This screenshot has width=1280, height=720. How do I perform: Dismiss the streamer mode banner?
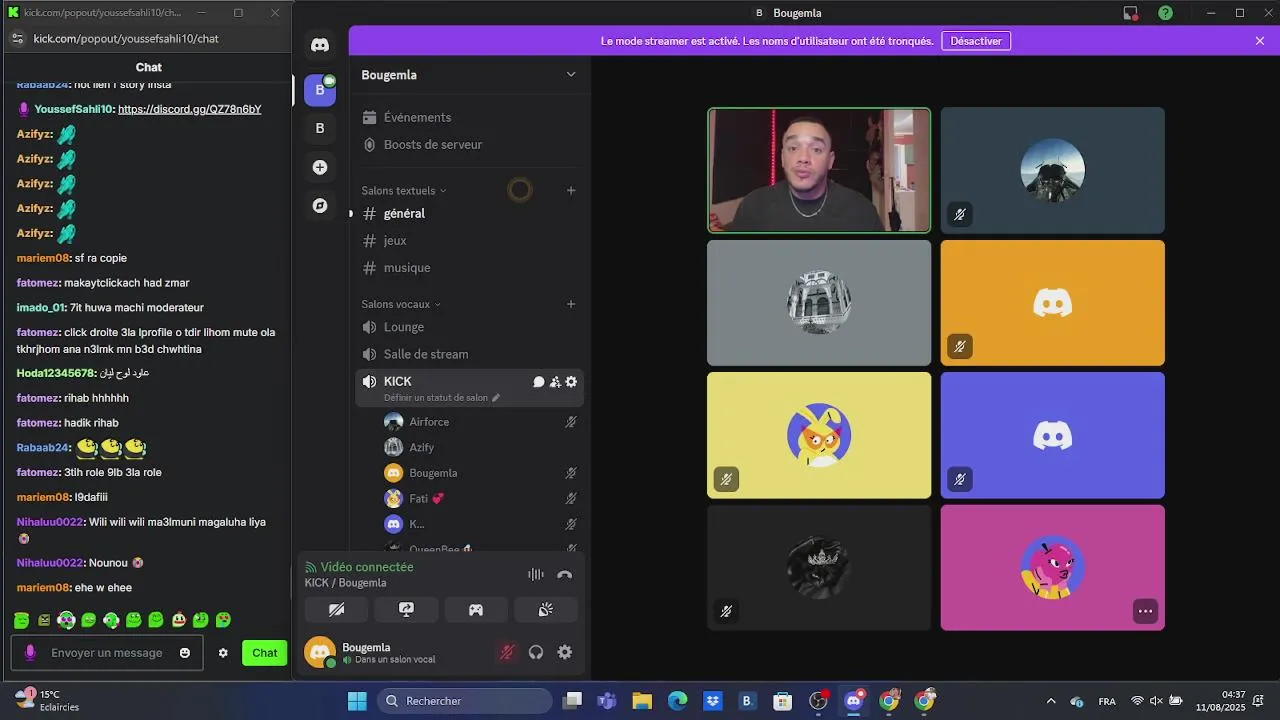point(1260,41)
